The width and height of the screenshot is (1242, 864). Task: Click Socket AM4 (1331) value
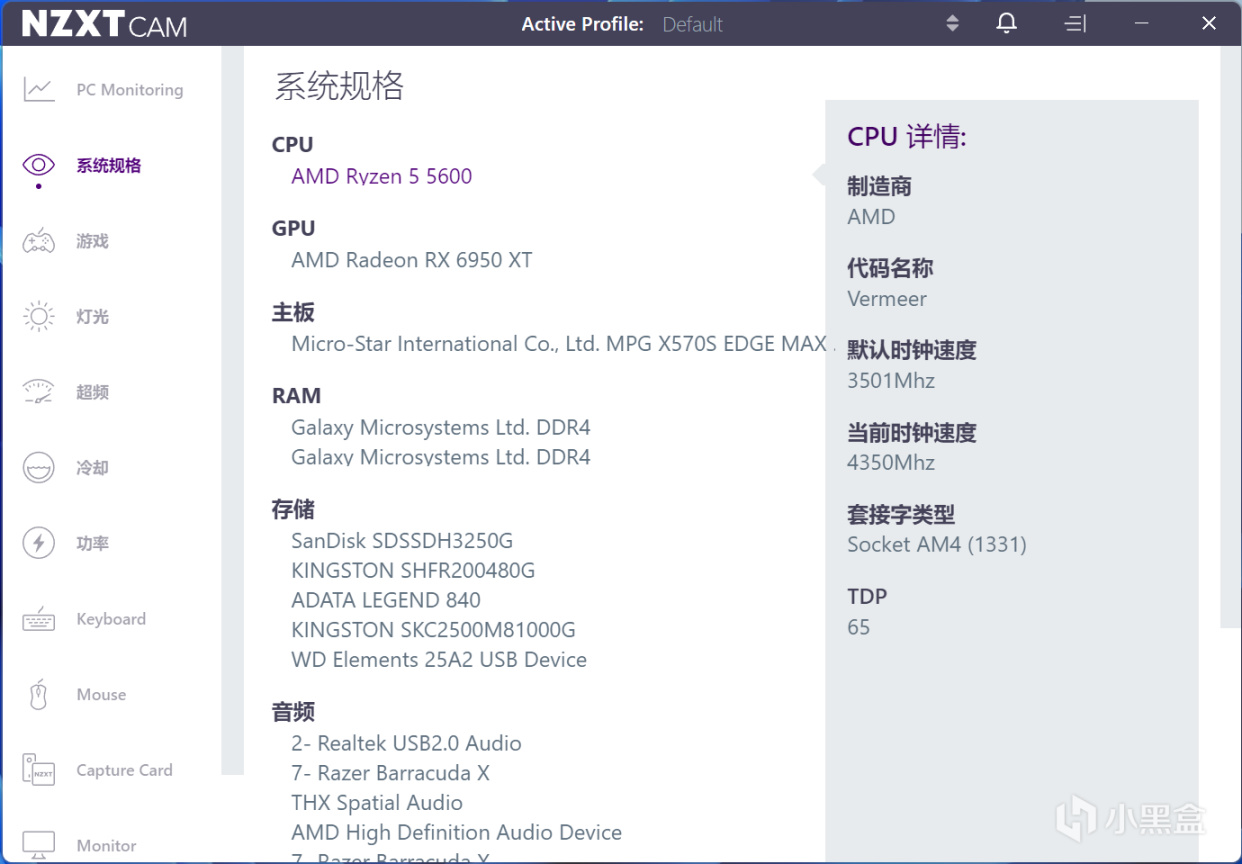[937, 545]
